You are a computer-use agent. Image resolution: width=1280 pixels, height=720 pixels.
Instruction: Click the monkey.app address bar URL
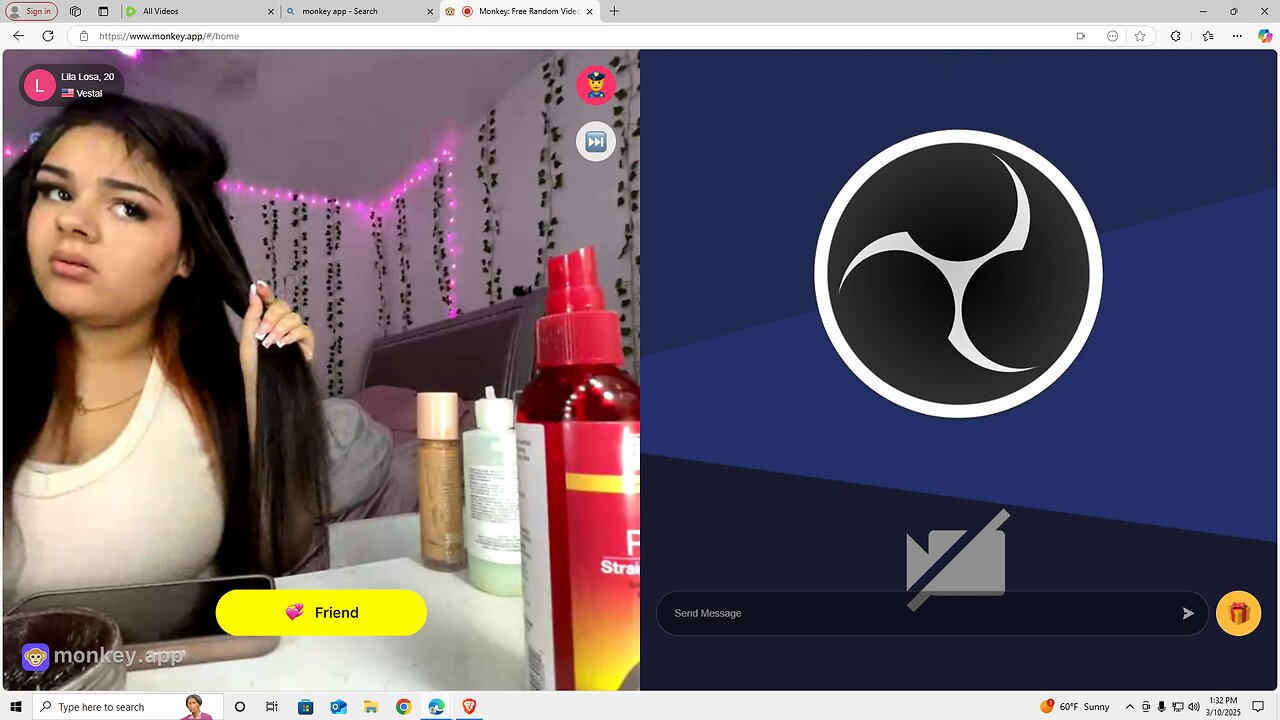click(x=169, y=36)
